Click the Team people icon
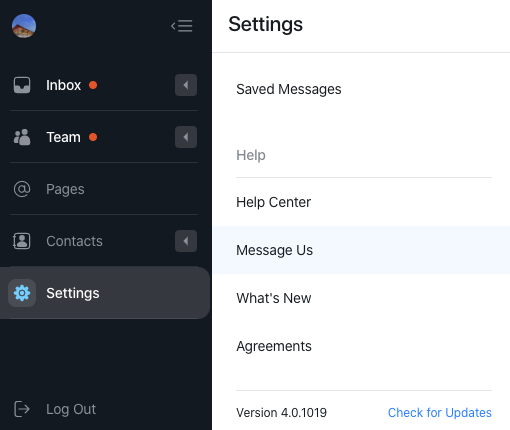Screen dimensions: 510x430 coord(22,137)
